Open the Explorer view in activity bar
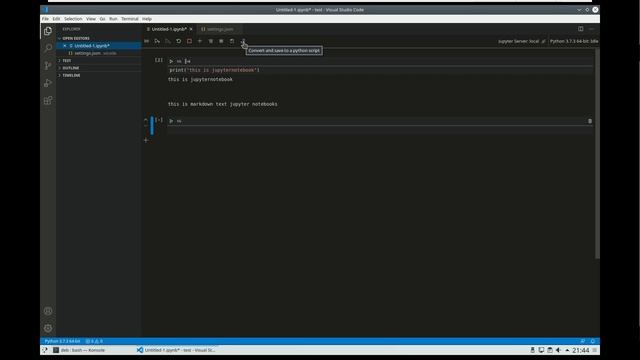 coord(48,31)
